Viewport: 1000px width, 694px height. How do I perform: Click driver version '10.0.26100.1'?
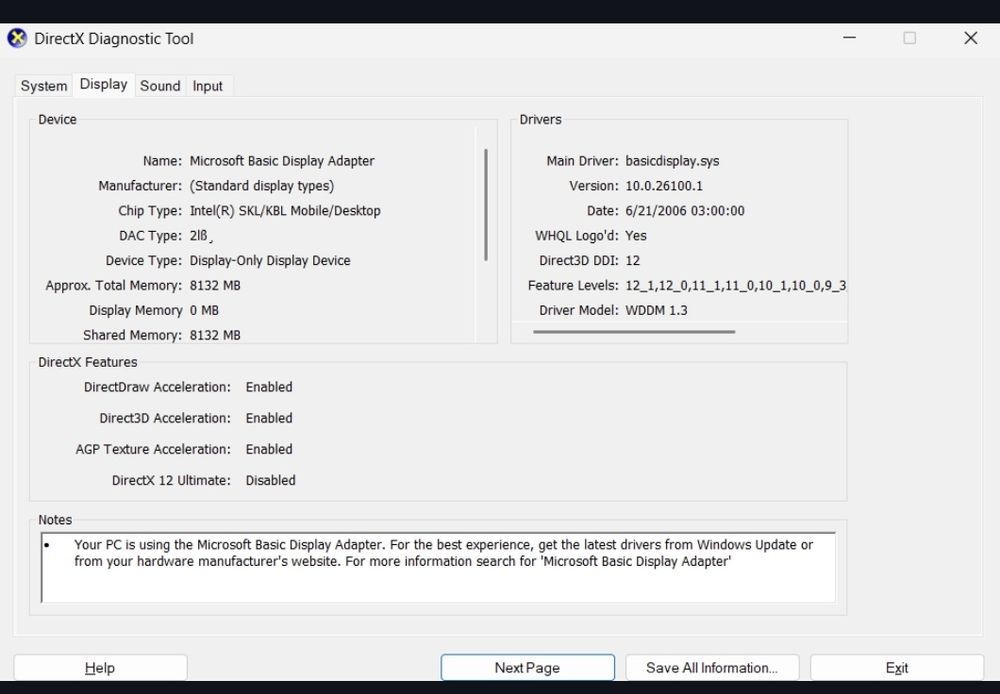[x=664, y=186]
